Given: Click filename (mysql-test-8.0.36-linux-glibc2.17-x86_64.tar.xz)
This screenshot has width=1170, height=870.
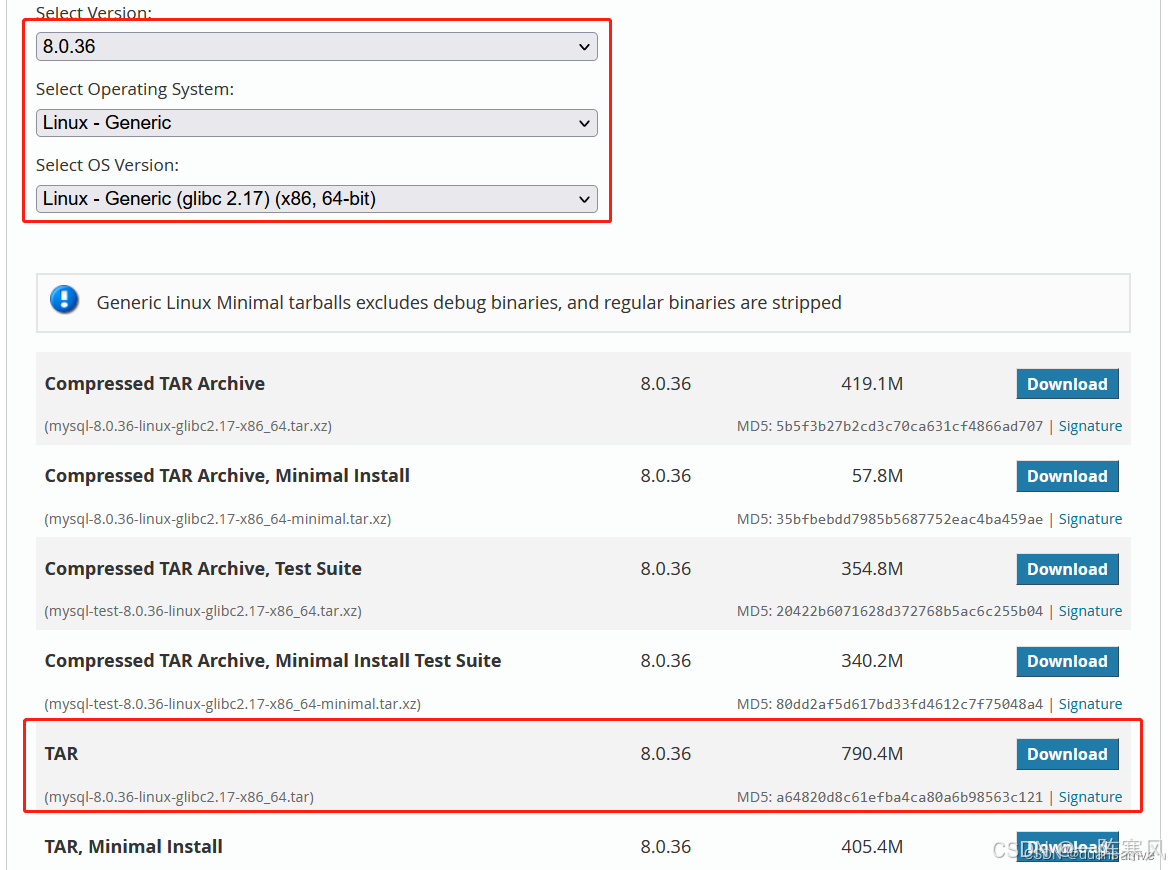Looking at the screenshot, I should click(203, 611).
